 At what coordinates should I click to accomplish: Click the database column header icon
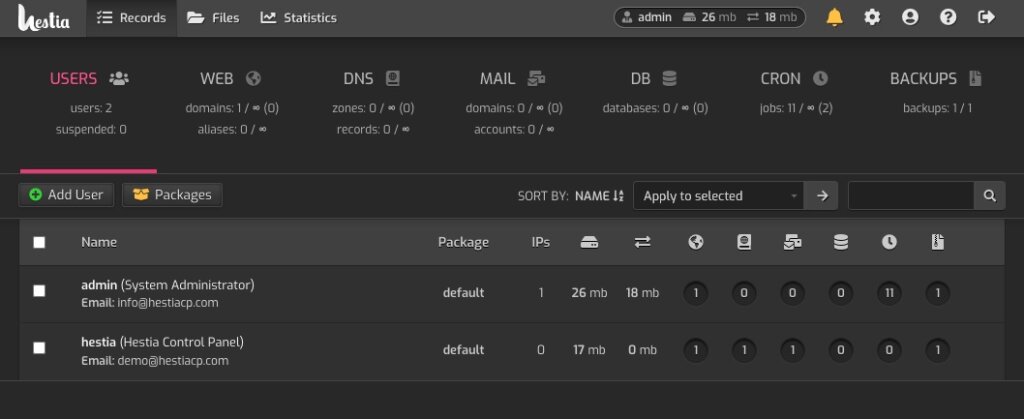tap(840, 242)
